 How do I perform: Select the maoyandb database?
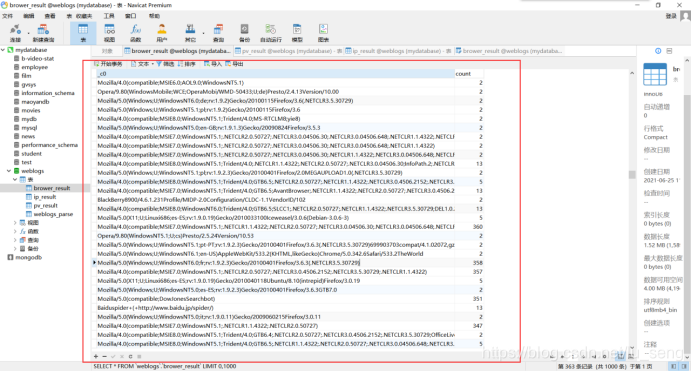tap(35, 102)
